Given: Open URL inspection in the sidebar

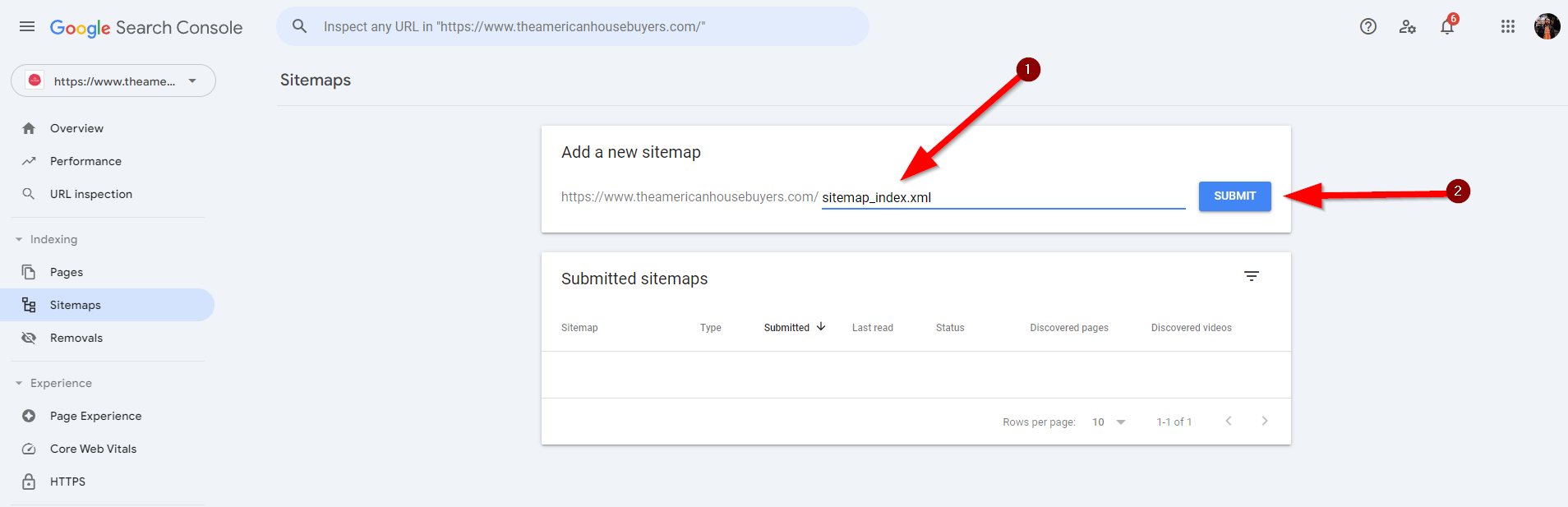Looking at the screenshot, I should 107,194.
